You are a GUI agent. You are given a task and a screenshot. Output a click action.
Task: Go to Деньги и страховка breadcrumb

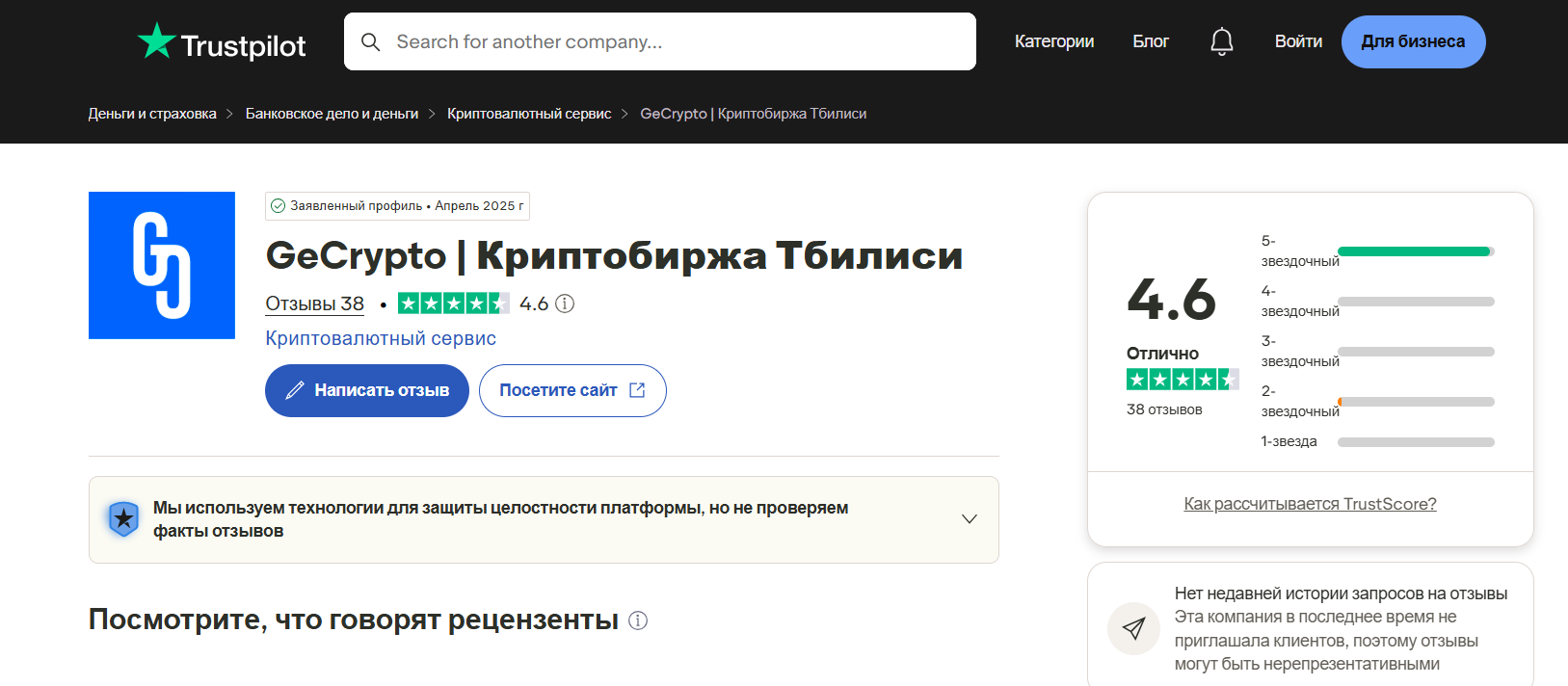[x=152, y=114]
